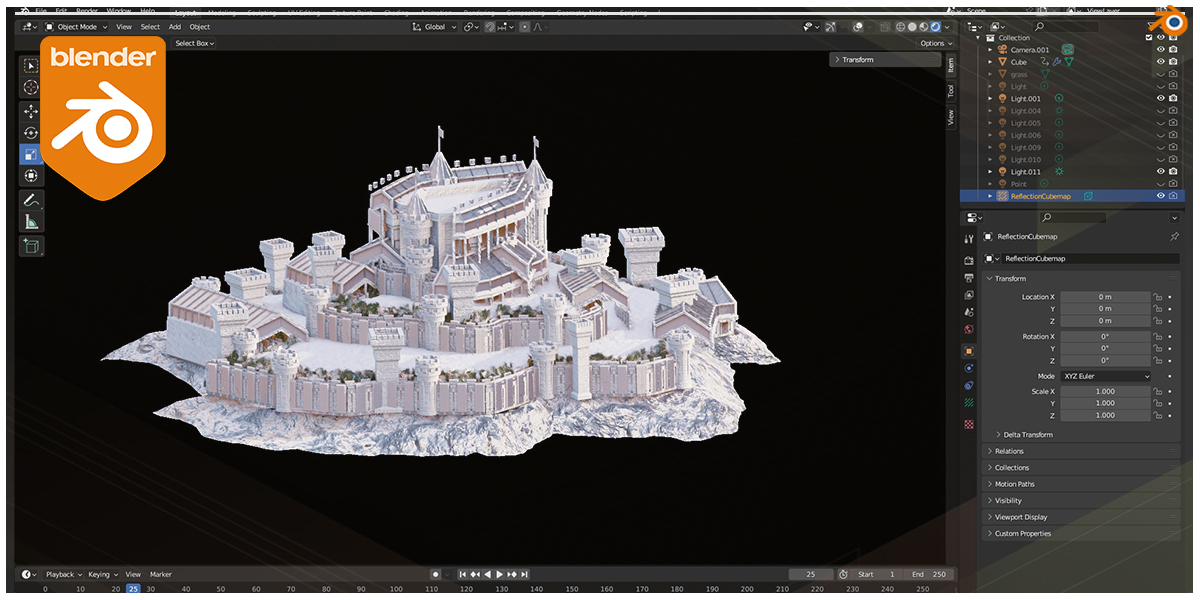Disable Light.001 rendering via its camera icon

[x=1173, y=98]
